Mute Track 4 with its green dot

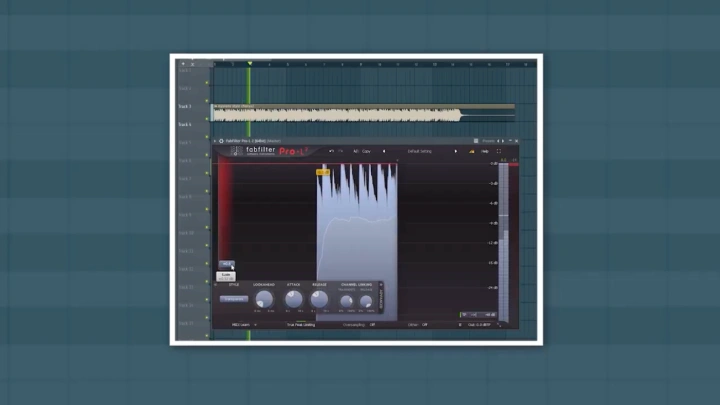pyautogui.click(x=207, y=137)
